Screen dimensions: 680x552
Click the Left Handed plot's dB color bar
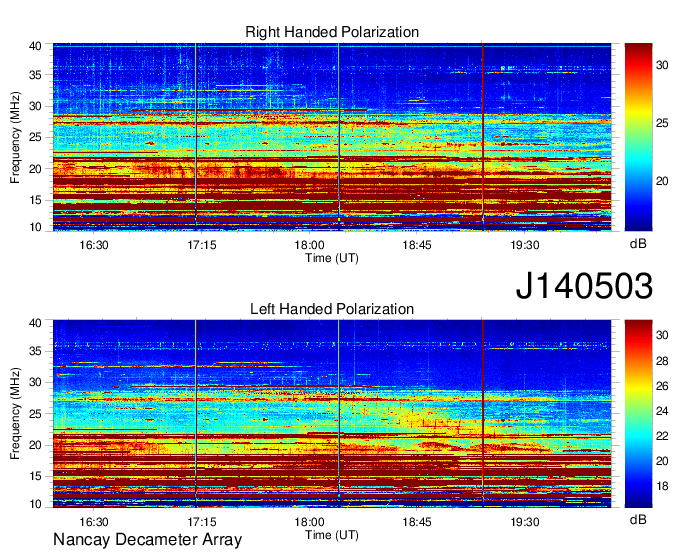(638, 413)
